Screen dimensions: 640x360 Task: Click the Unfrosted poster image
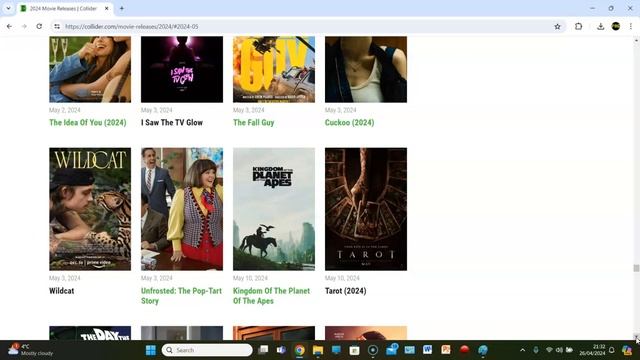[182, 209]
